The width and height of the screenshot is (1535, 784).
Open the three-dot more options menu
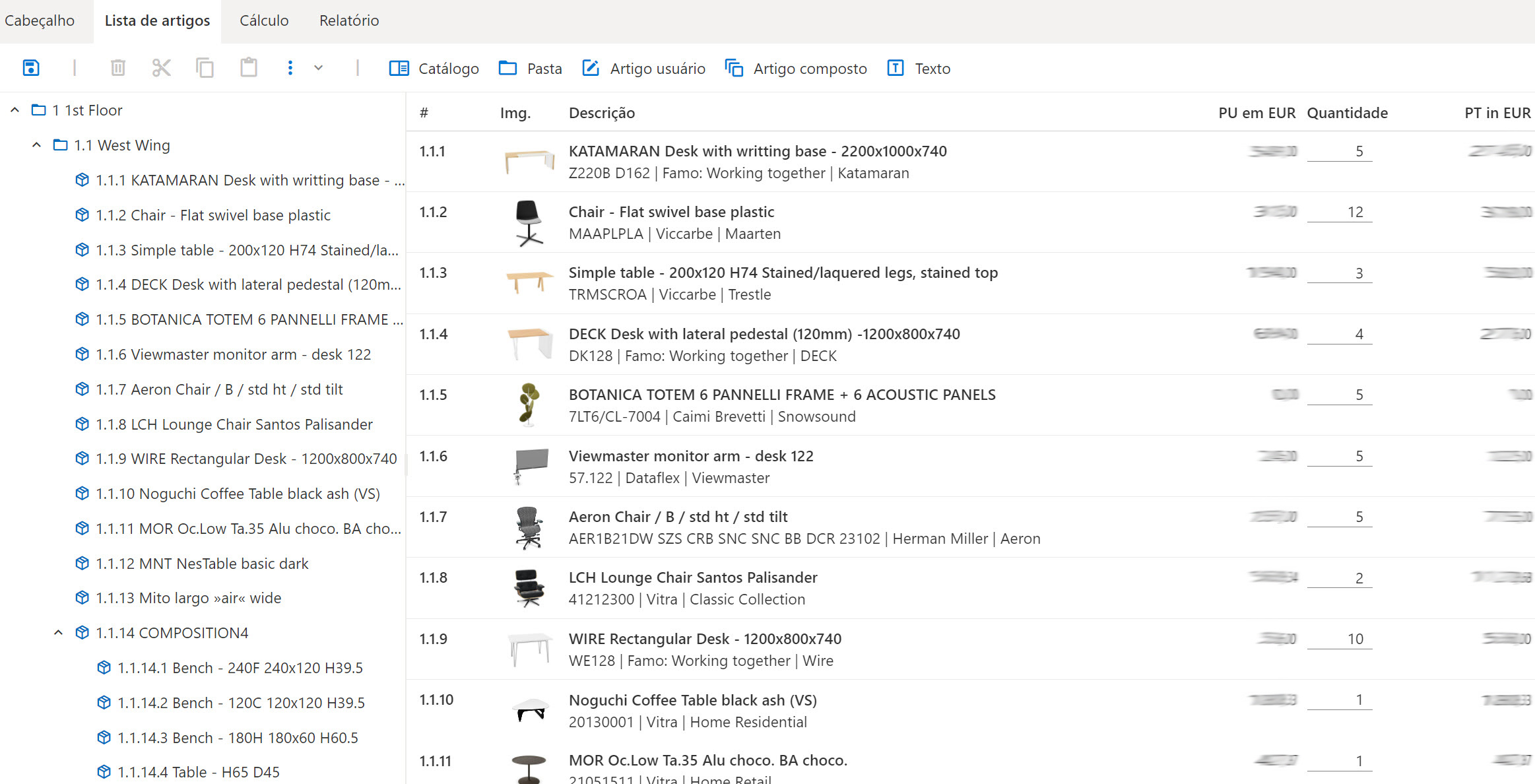point(290,68)
